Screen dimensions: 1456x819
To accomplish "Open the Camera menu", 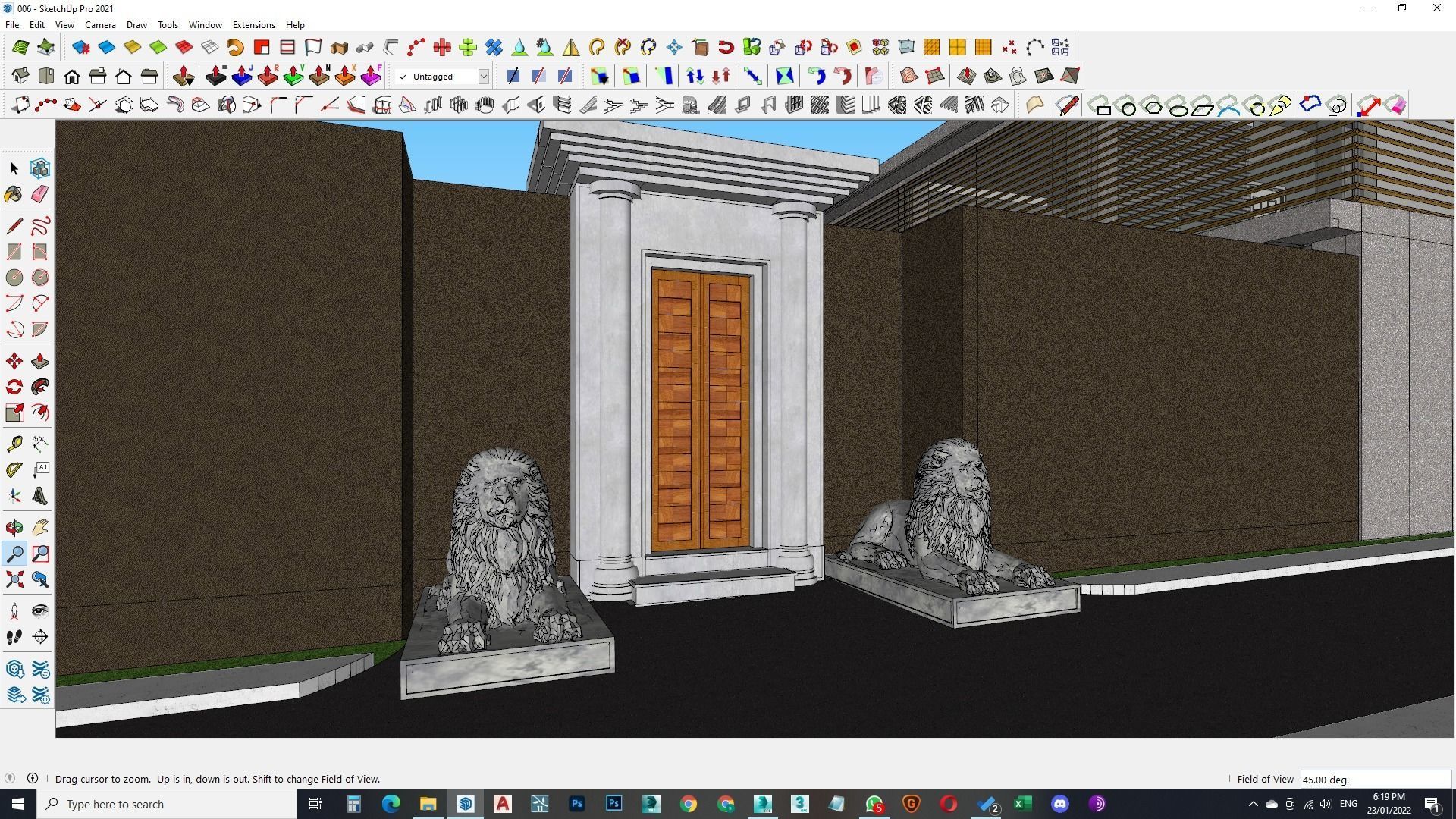I will pos(100,25).
